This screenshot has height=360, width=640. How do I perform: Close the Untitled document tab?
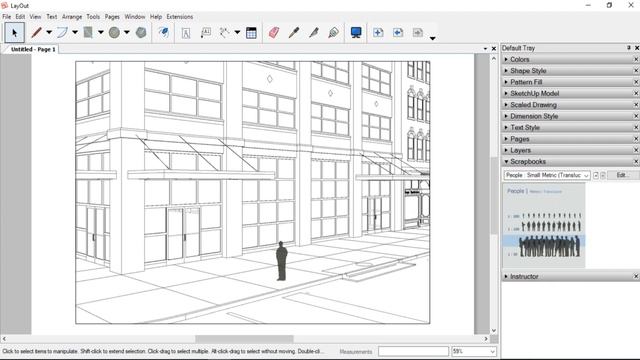(494, 49)
